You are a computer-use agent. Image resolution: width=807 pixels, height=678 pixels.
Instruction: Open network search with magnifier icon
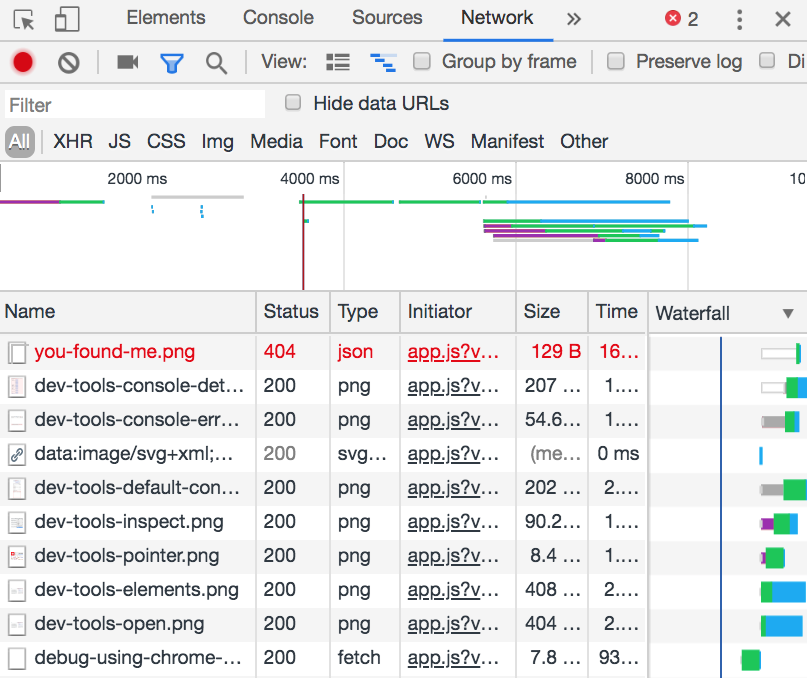point(216,63)
